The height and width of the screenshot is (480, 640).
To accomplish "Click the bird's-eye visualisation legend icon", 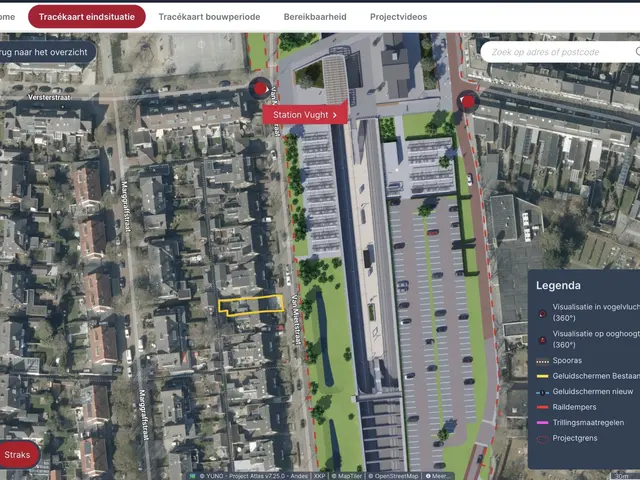I will coord(542,313).
